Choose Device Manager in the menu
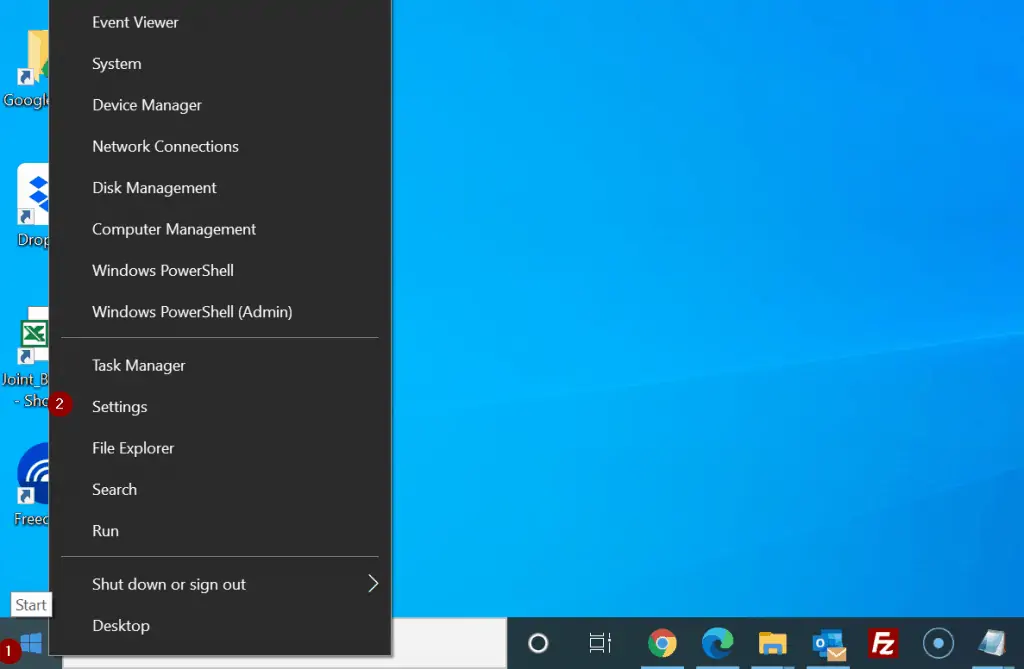 click(147, 105)
